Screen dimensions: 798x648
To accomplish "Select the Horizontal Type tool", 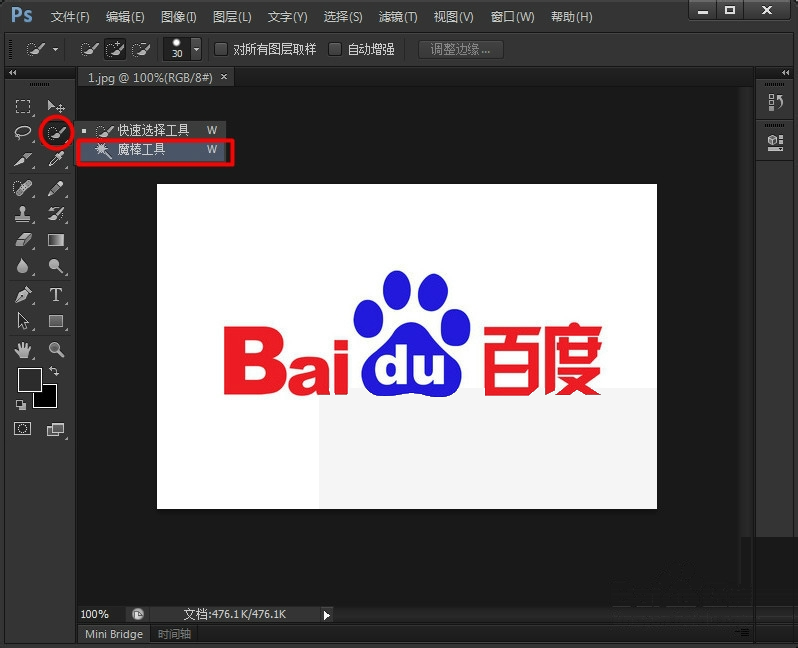I will [x=55, y=295].
